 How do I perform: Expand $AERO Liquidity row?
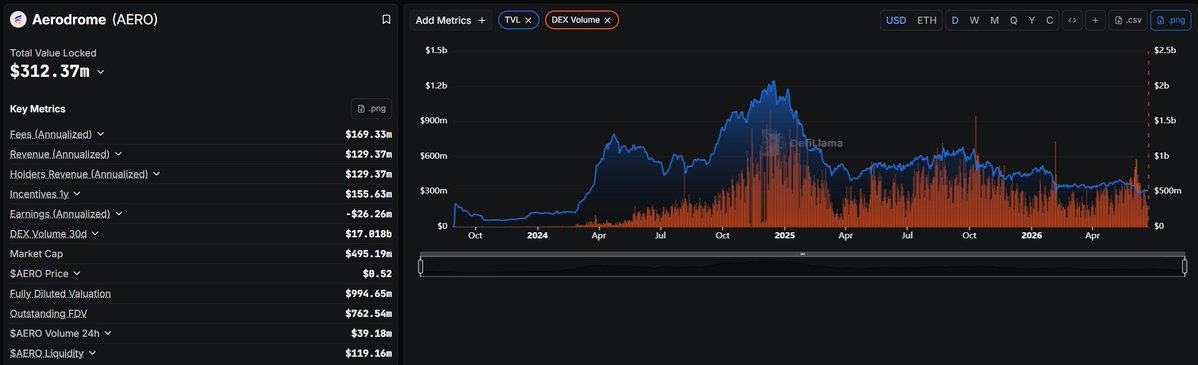pos(92,353)
